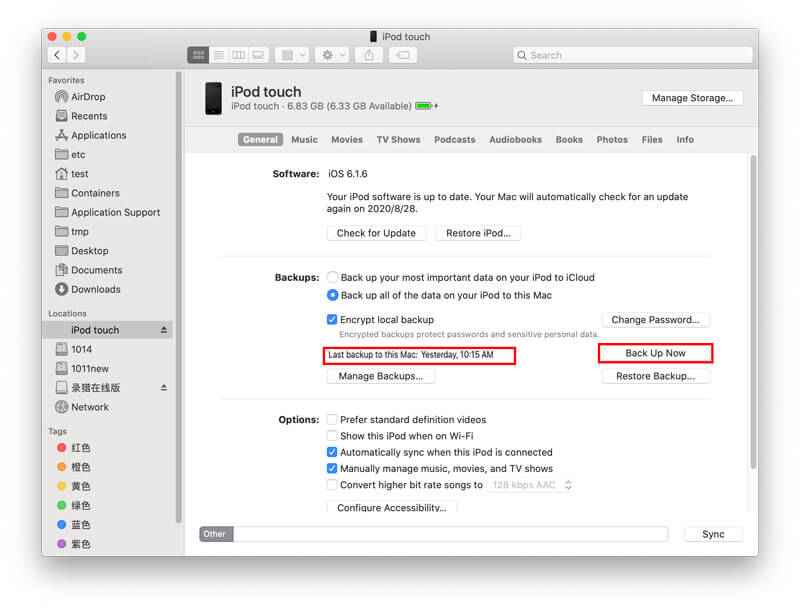Click Back Up Now
Image resolution: width=800 pixels, height=611 pixels.
coord(655,353)
